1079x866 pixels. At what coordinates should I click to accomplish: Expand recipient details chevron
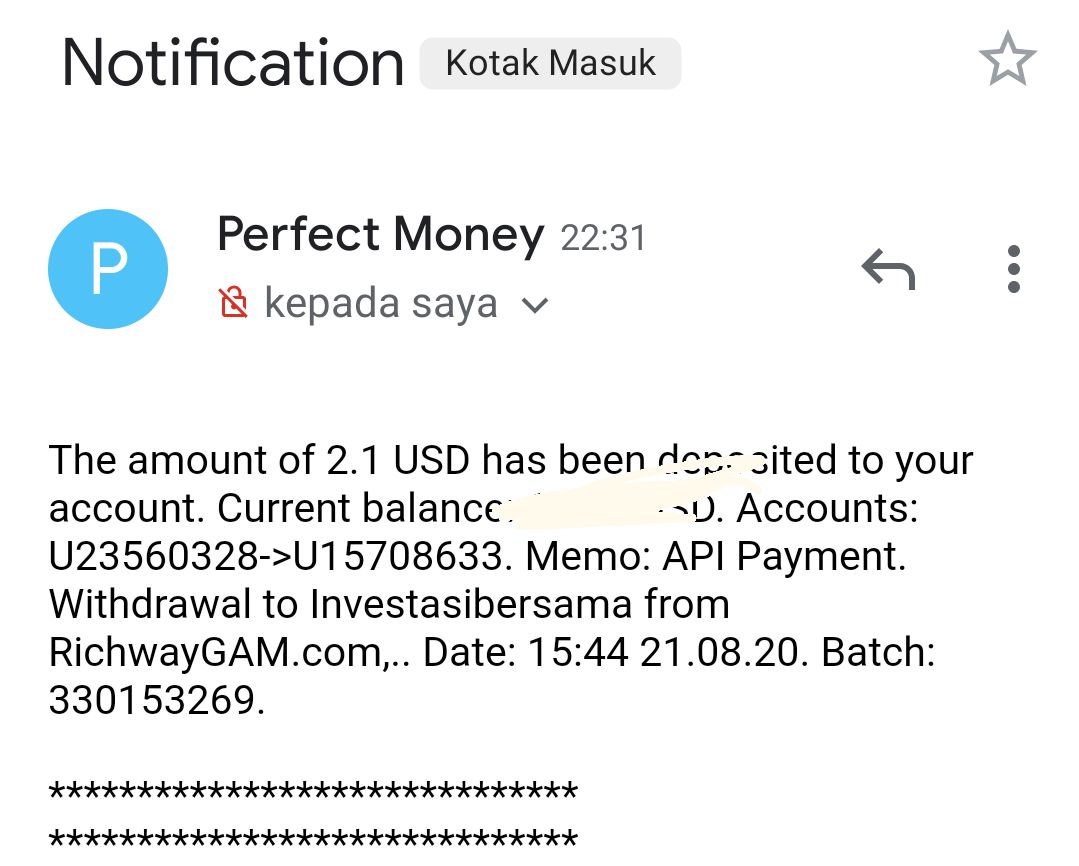[x=536, y=305]
